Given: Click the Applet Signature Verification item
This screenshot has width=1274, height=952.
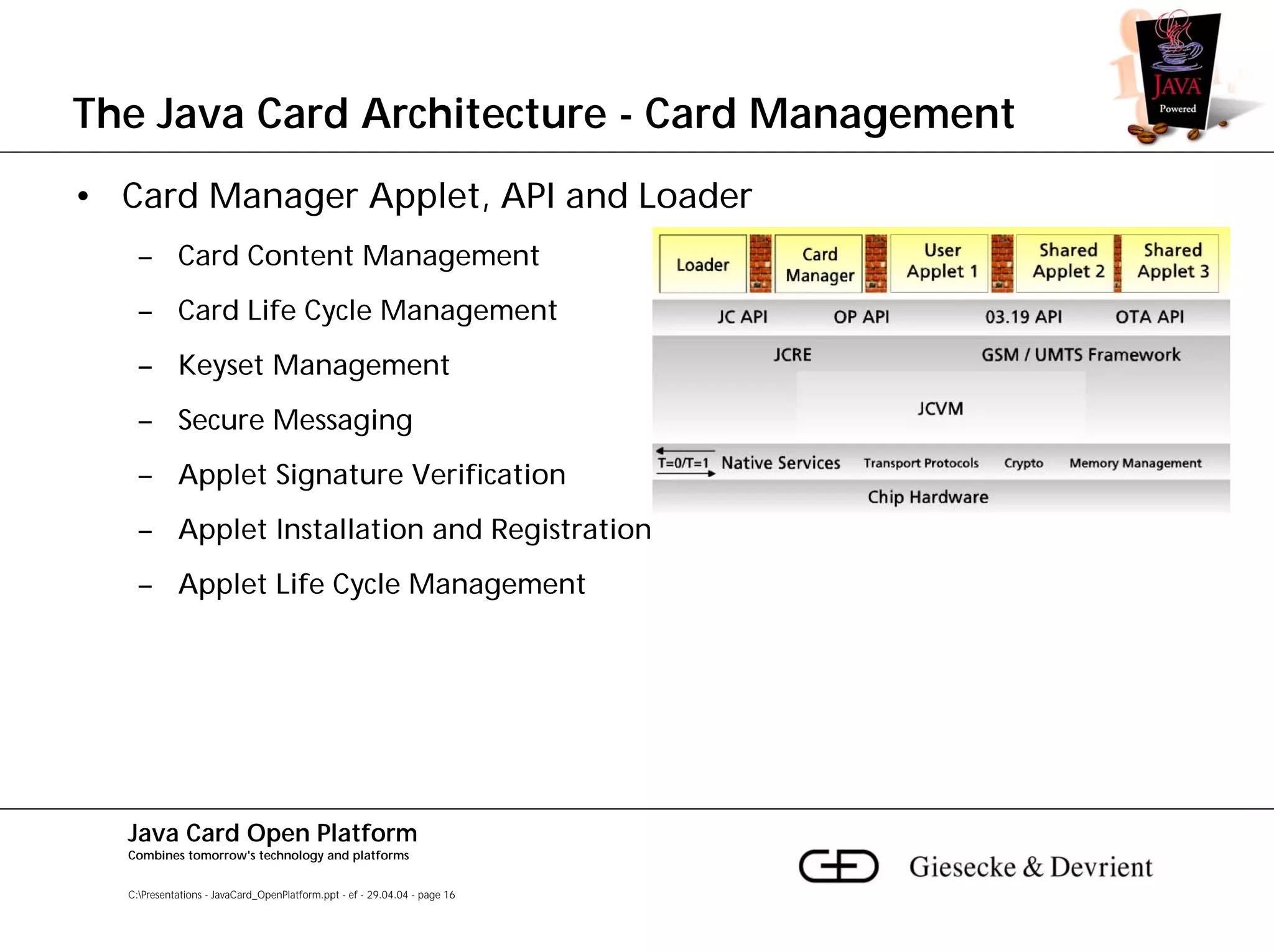Looking at the screenshot, I should click(x=372, y=476).
